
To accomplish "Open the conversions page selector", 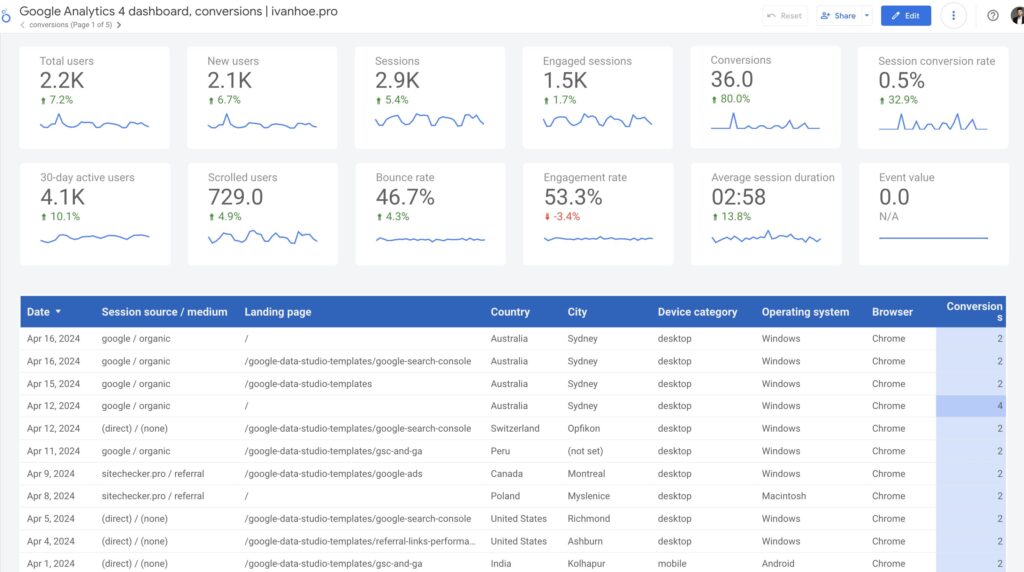I will (x=71, y=25).
